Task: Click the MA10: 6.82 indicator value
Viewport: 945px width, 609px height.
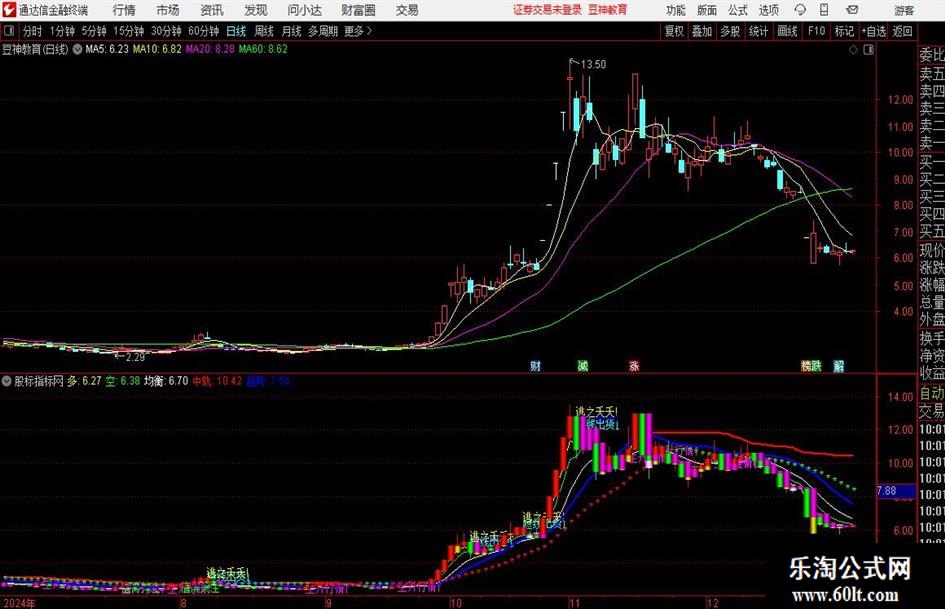Action: pyautogui.click(x=157, y=49)
